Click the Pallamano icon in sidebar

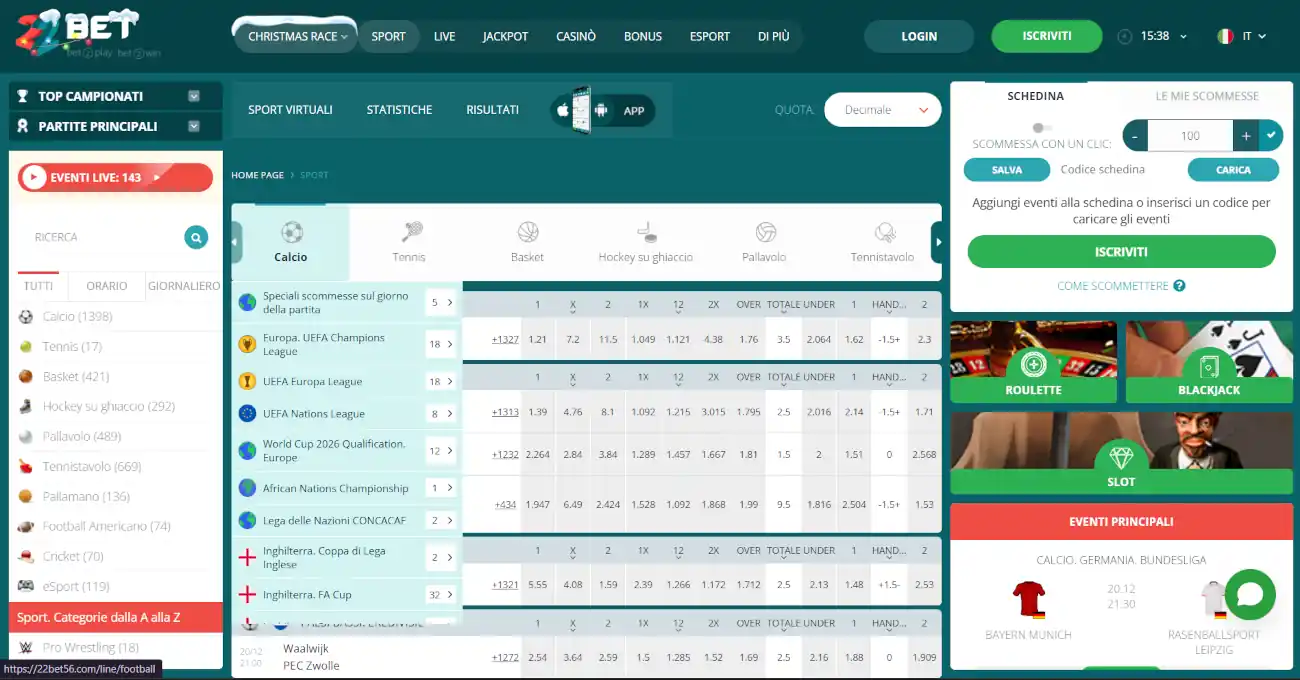26,497
